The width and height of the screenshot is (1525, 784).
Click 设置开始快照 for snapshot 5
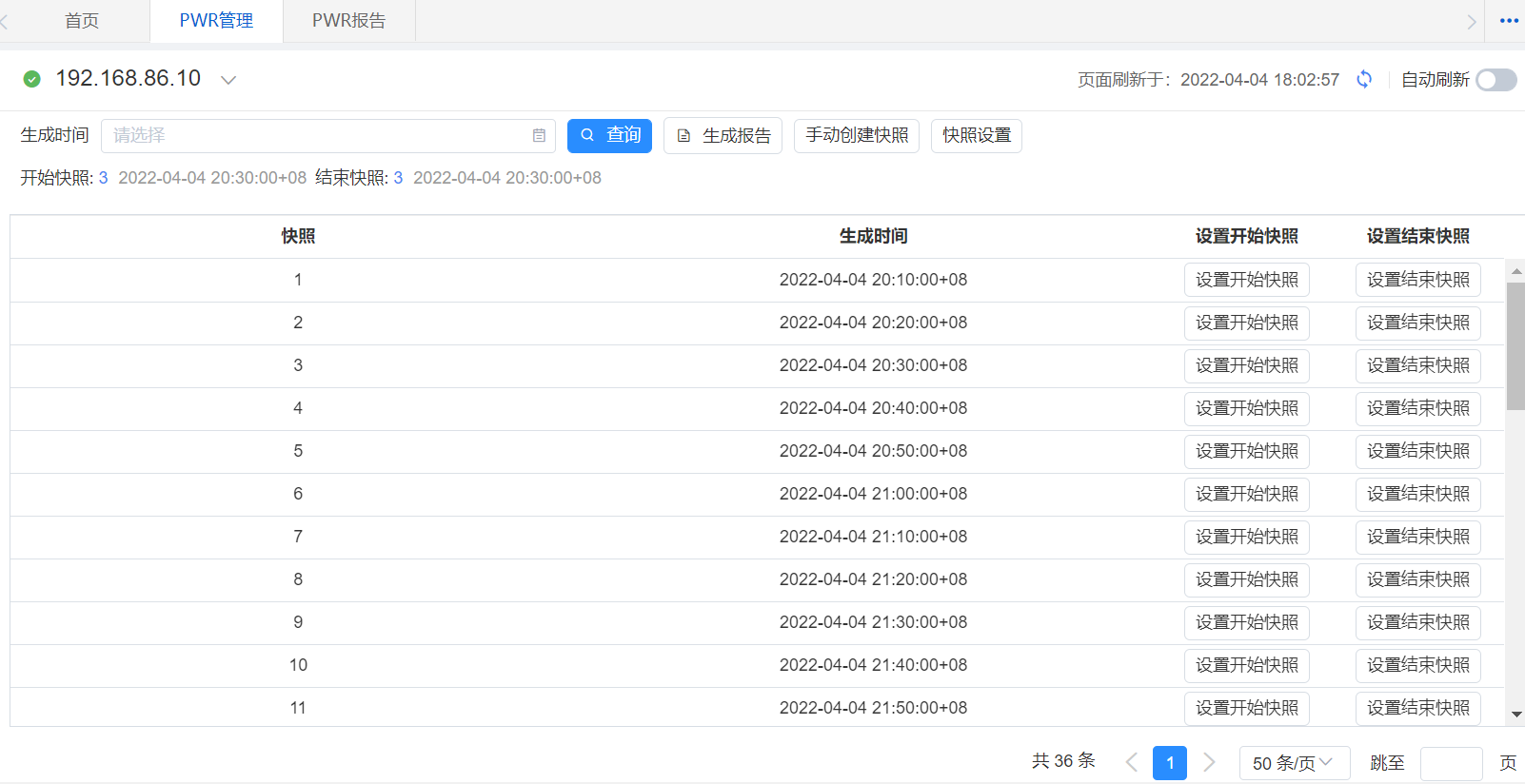click(x=1247, y=451)
